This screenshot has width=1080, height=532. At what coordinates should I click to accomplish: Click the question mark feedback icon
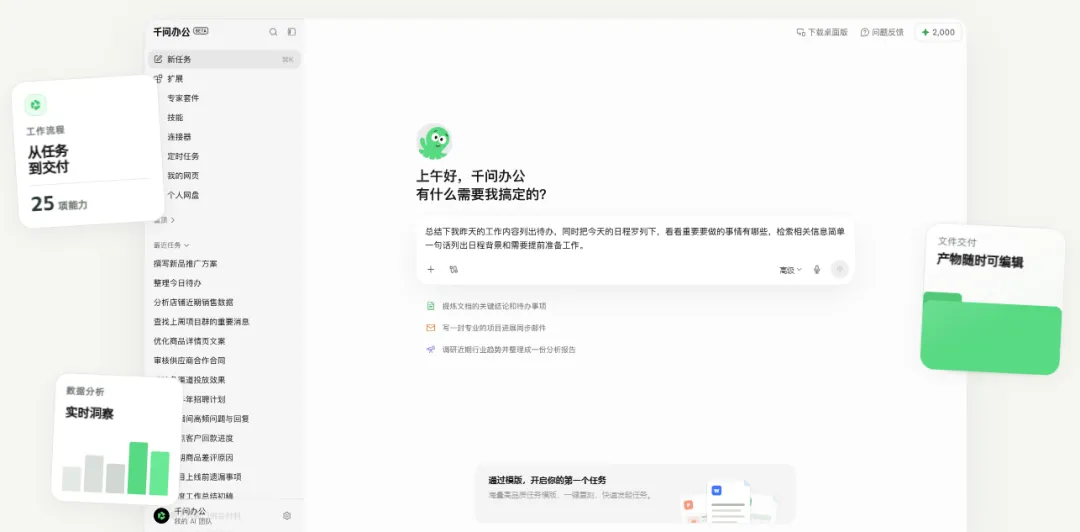click(x=865, y=32)
